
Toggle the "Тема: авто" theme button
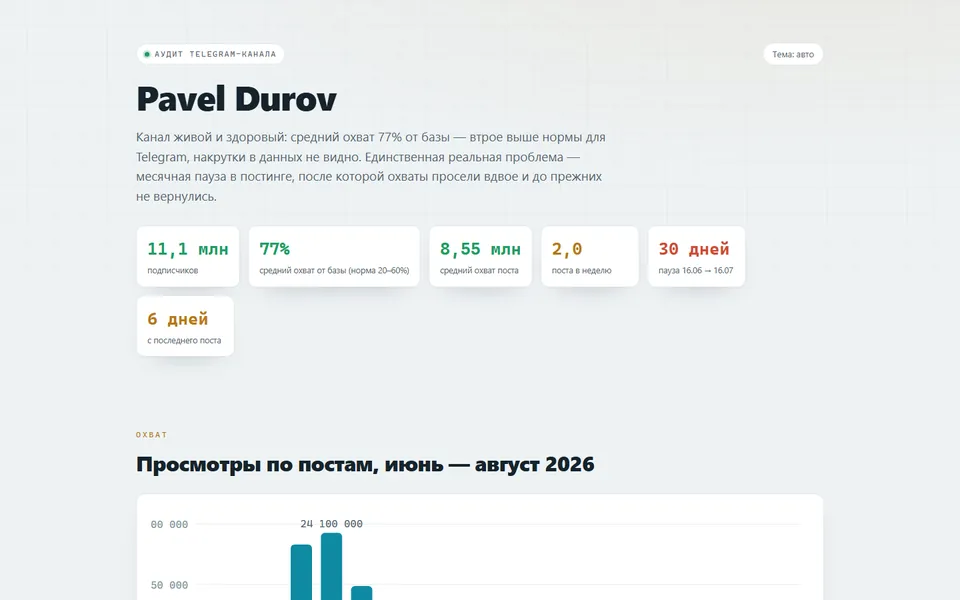tap(793, 54)
